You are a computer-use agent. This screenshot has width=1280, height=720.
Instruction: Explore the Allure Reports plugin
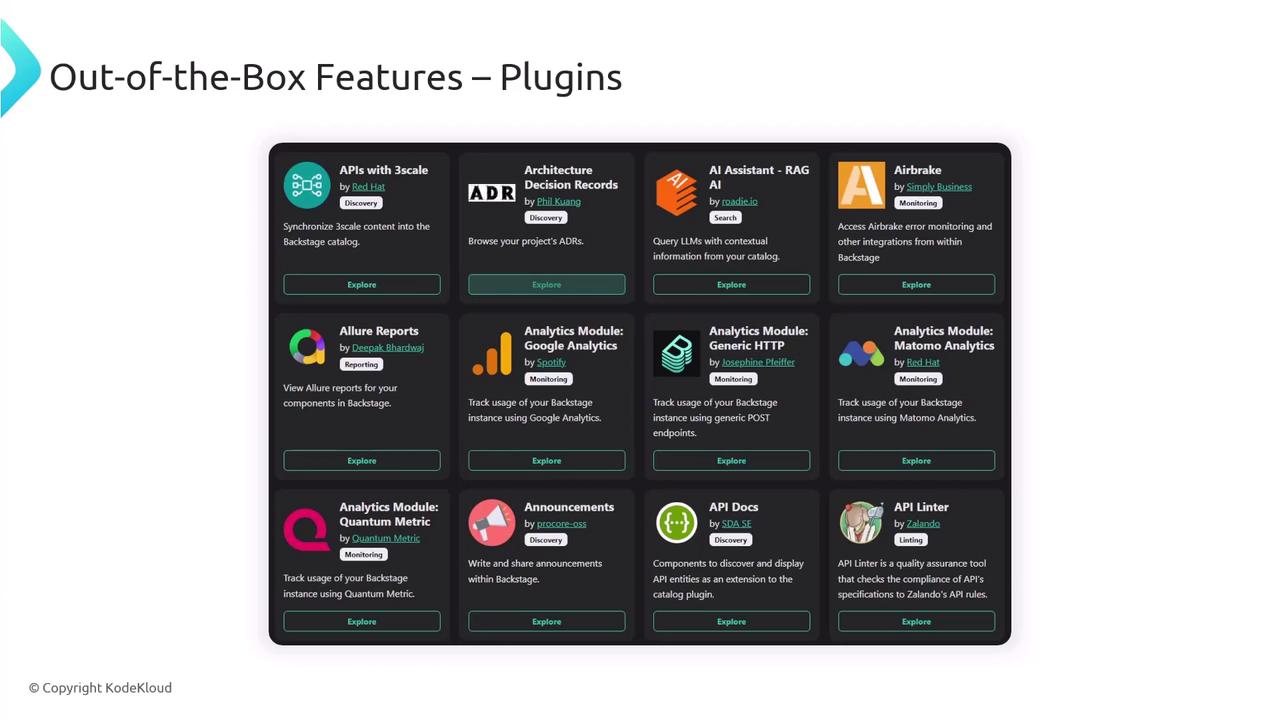[362, 461]
